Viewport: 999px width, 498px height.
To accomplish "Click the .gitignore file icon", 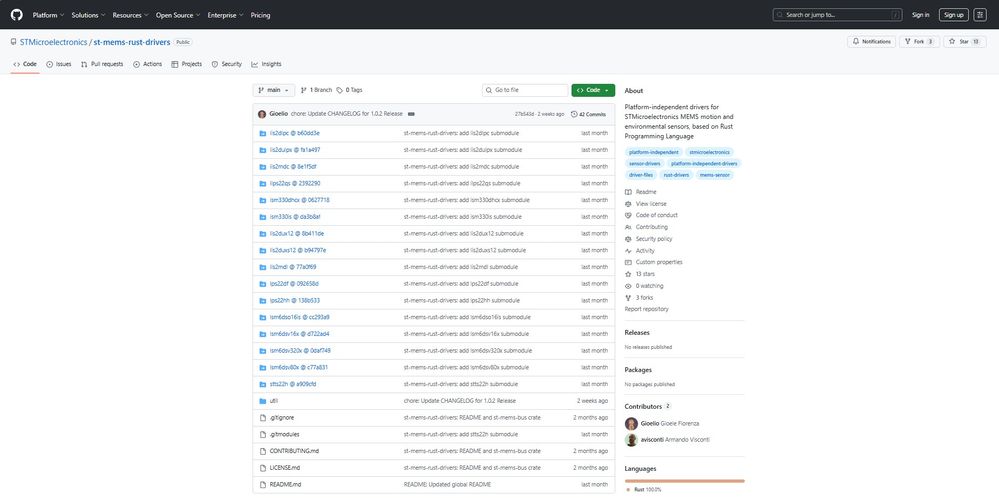I will click(262, 418).
